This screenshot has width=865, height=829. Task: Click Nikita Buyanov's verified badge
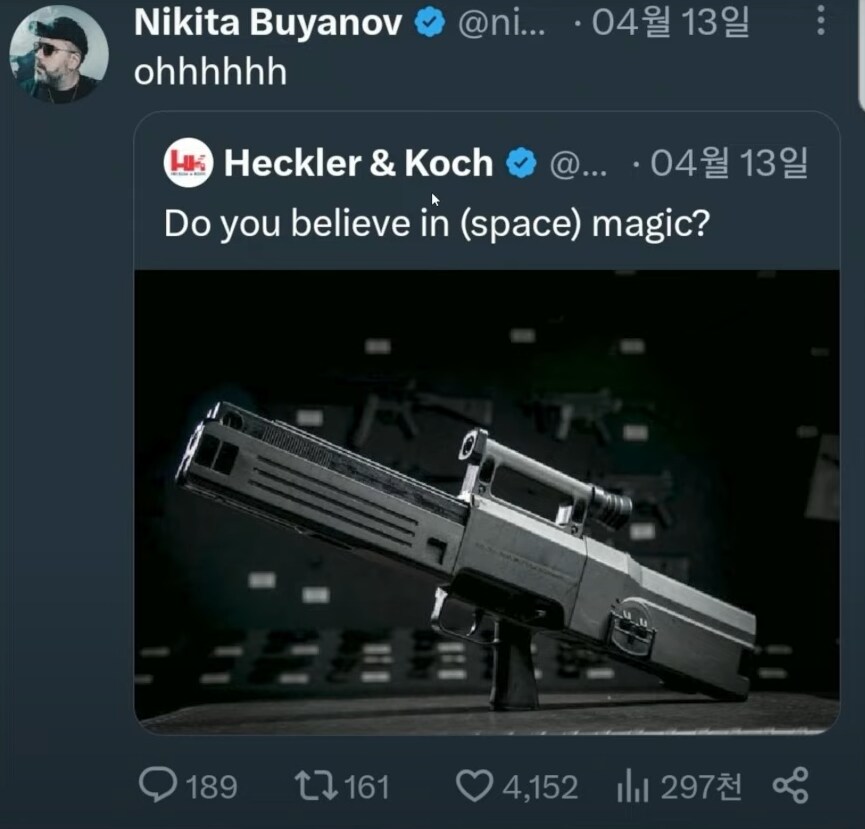click(x=430, y=24)
